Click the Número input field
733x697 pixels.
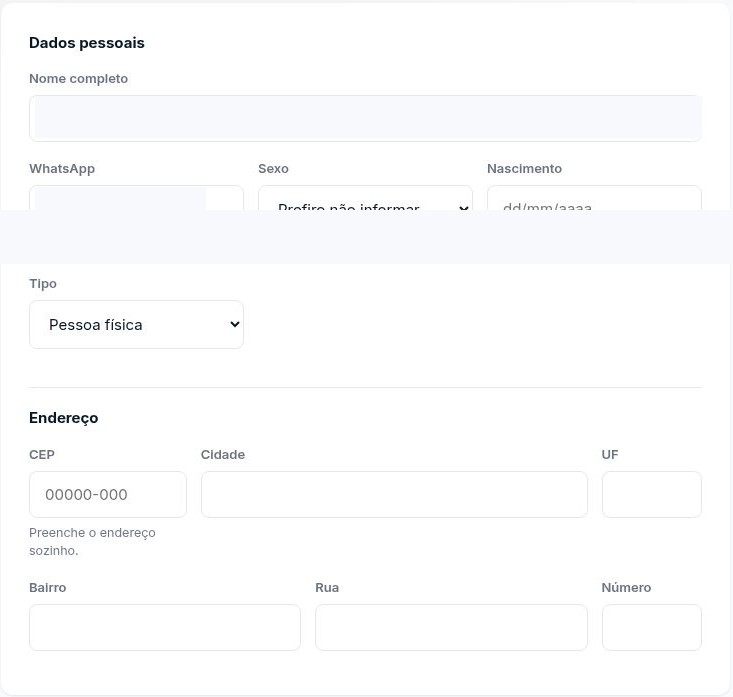(652, 627)
